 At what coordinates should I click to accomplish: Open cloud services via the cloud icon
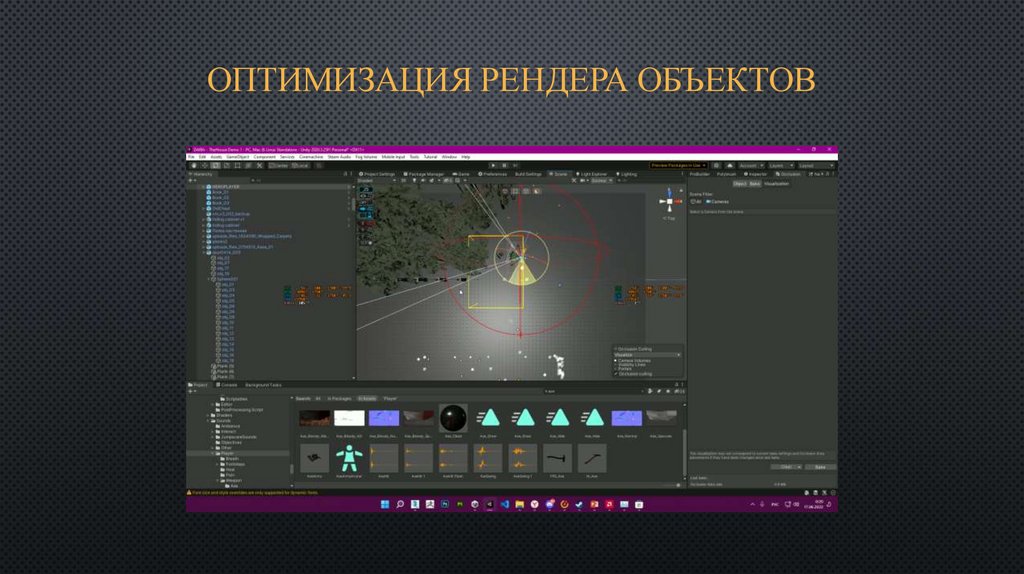pos(730,166)
